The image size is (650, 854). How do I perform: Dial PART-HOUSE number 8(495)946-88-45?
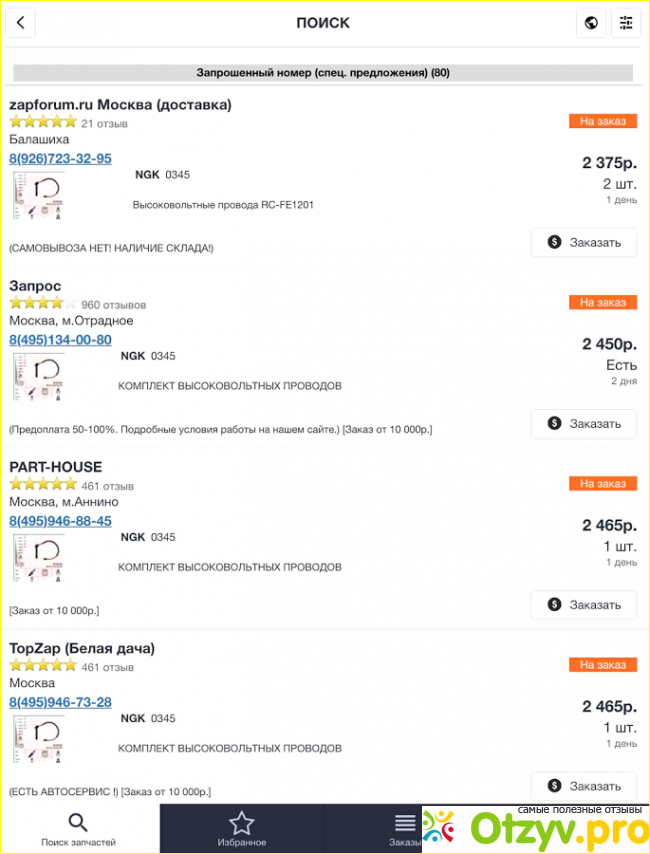point(60,521)
